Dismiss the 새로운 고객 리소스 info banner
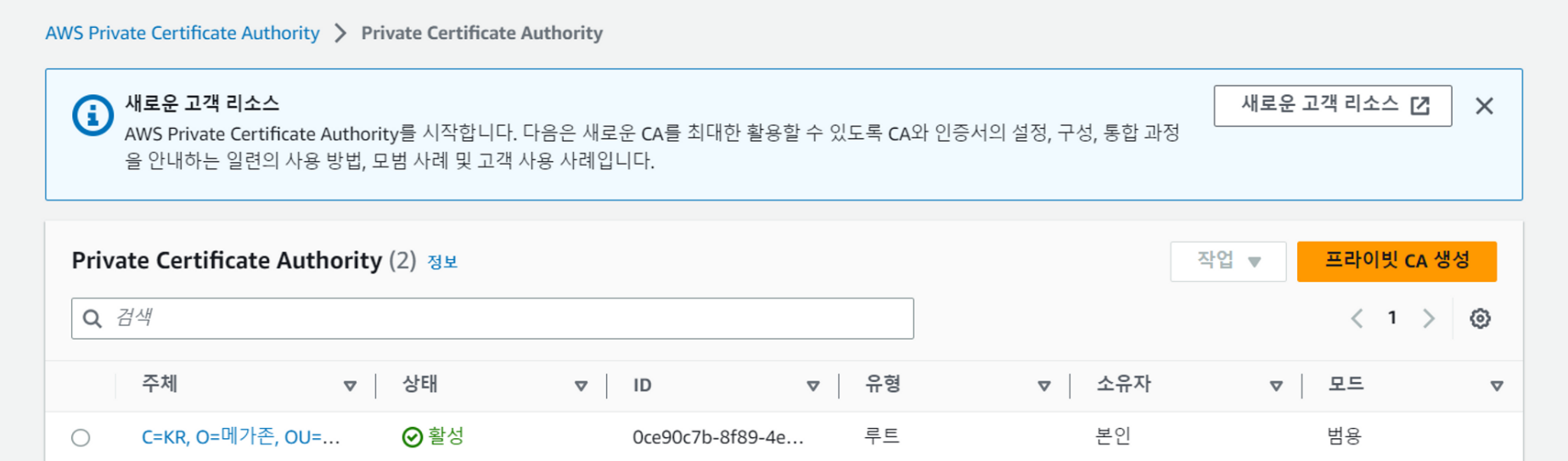 1484,106
